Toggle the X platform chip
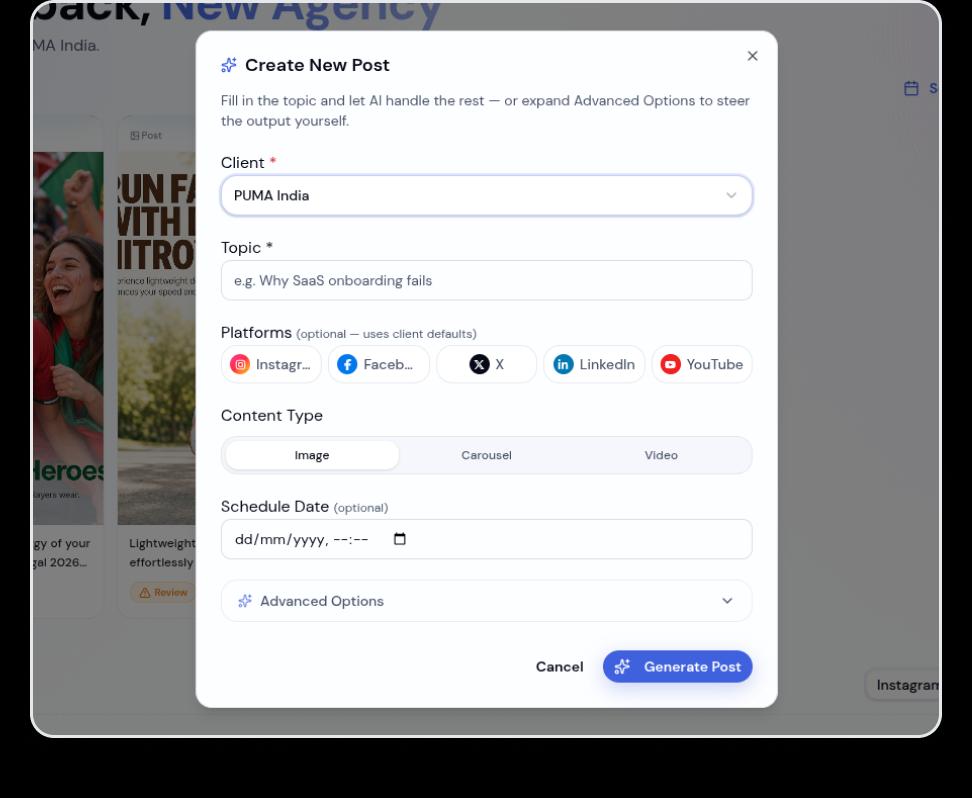Viewport: 972px width, 798px height. (x=486, y=364)
